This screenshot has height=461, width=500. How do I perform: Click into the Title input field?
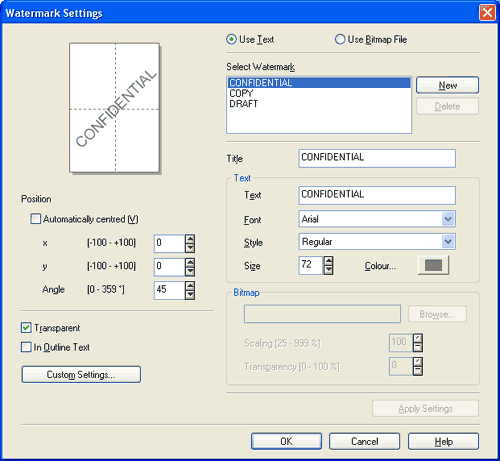coord(377,158)
